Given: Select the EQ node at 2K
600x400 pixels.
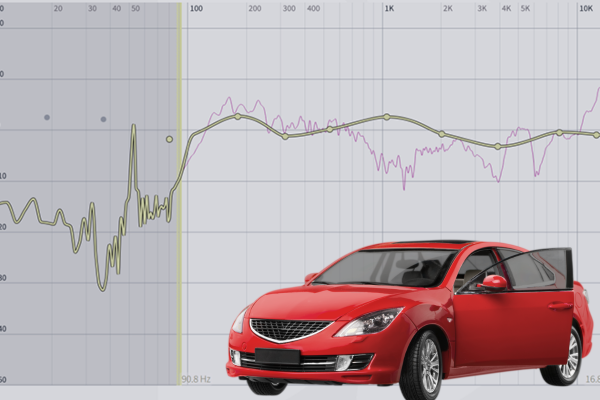Looking at the screenshot, I should tap(441, 134).
